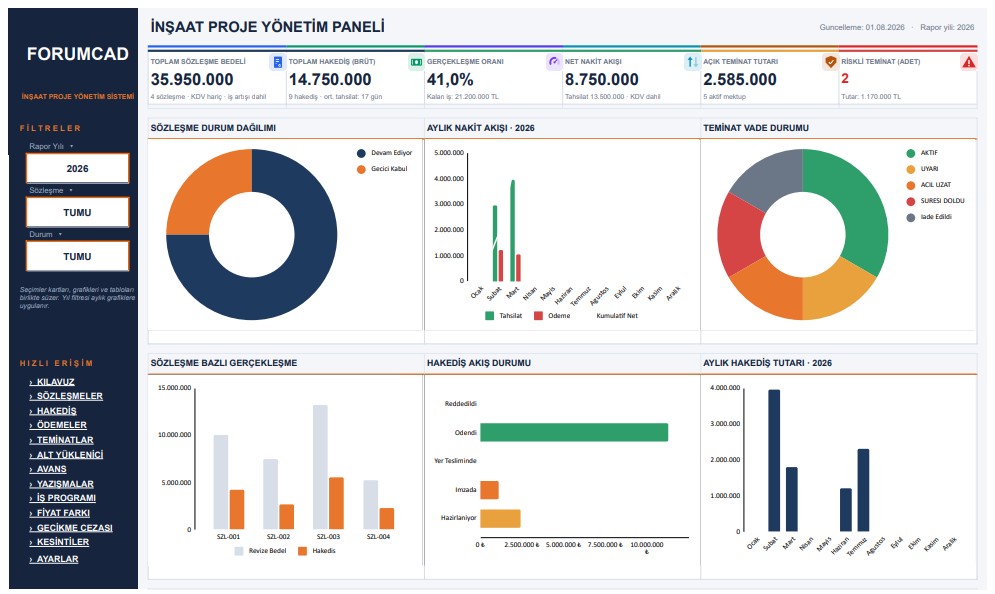Click UYARI legend yellow dot

point(911,169)
